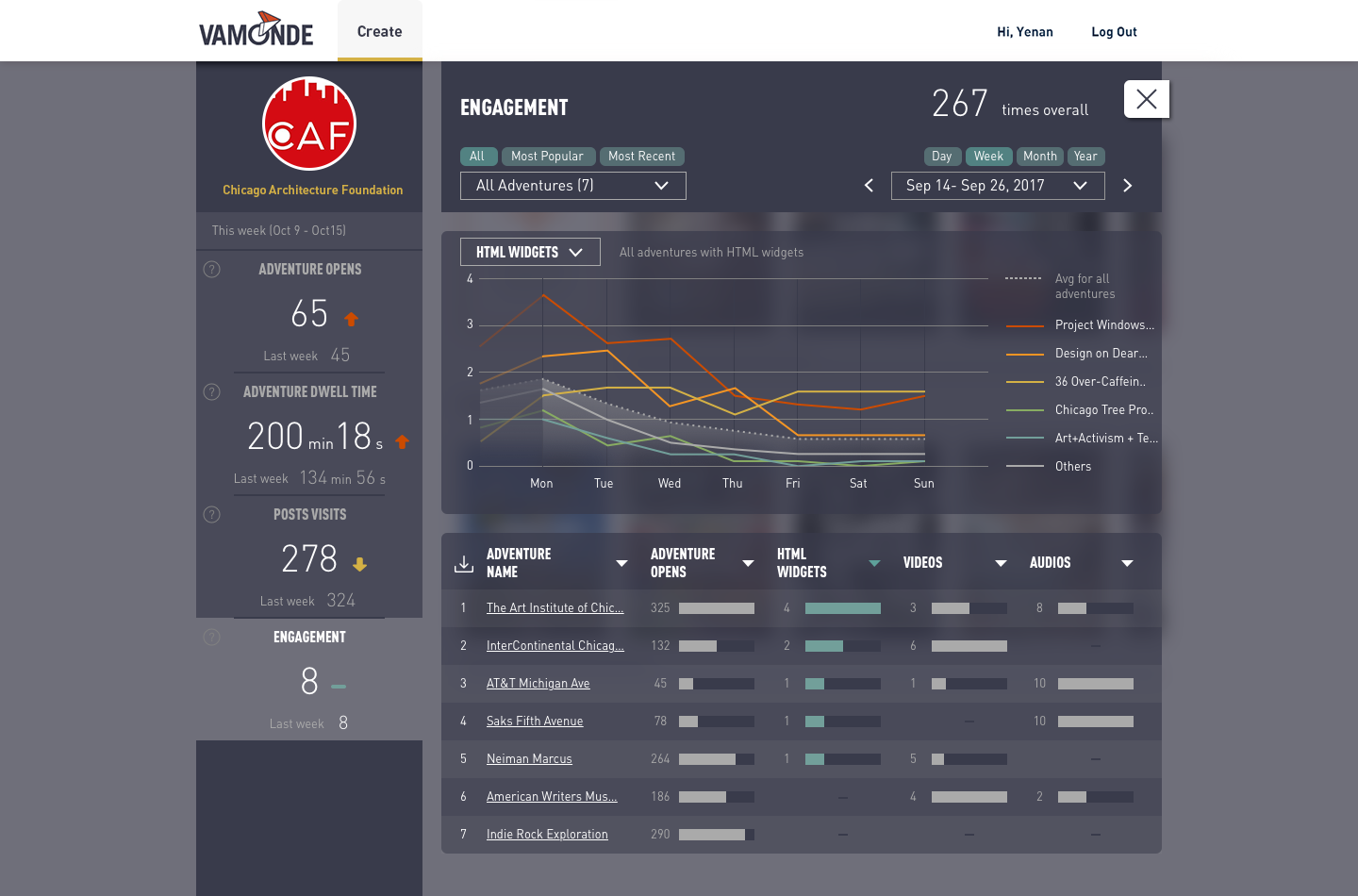
Task: Toggle Avg for all adventures legend line
Action: coord(1023,278)
